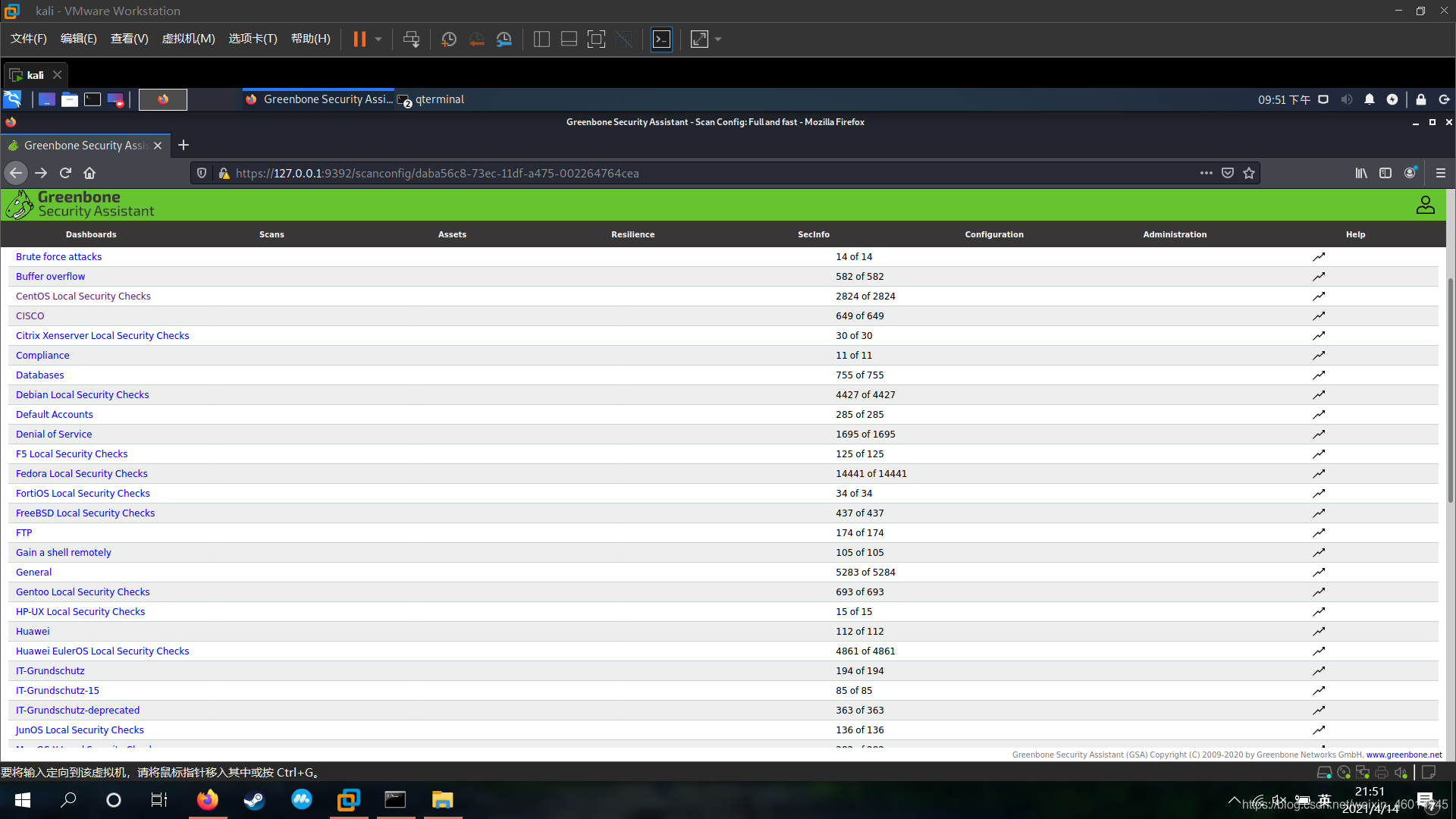1456x819 pixels.
Task: Click the trend icon for IT-Grundschutz
Action: point(1320,670)
